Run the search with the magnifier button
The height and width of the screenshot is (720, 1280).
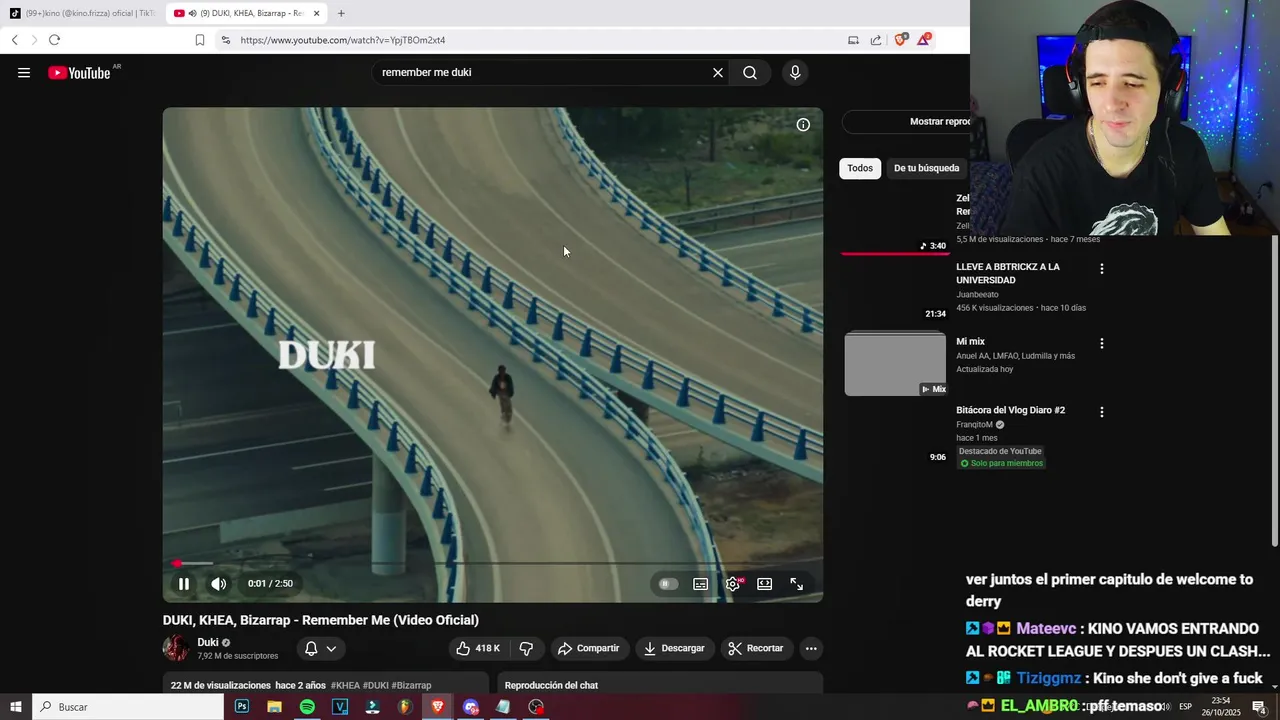(750, 72)
